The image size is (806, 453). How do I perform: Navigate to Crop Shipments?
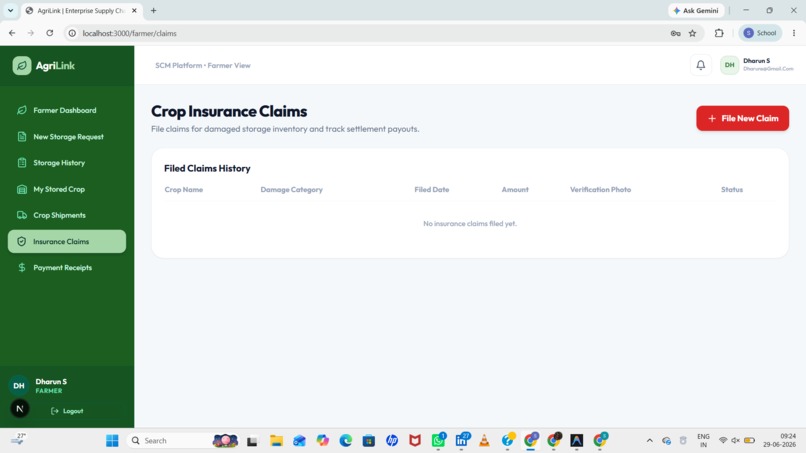coord(67,215)
